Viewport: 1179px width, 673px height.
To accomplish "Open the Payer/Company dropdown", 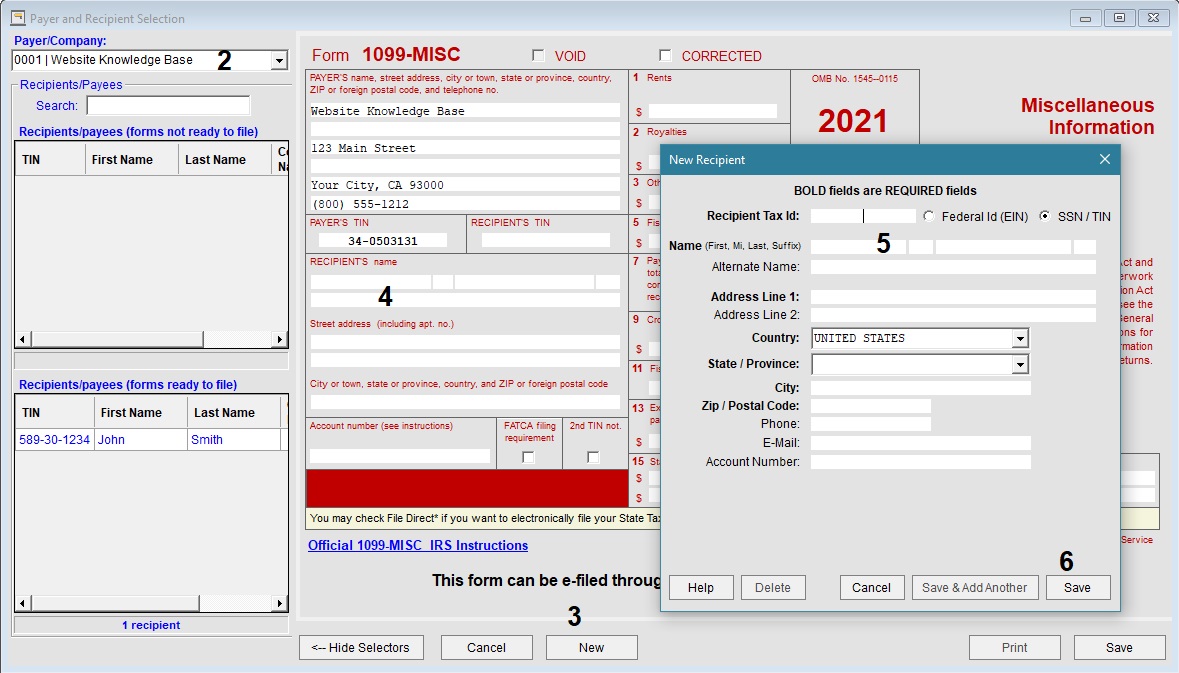I will [279, 60].
